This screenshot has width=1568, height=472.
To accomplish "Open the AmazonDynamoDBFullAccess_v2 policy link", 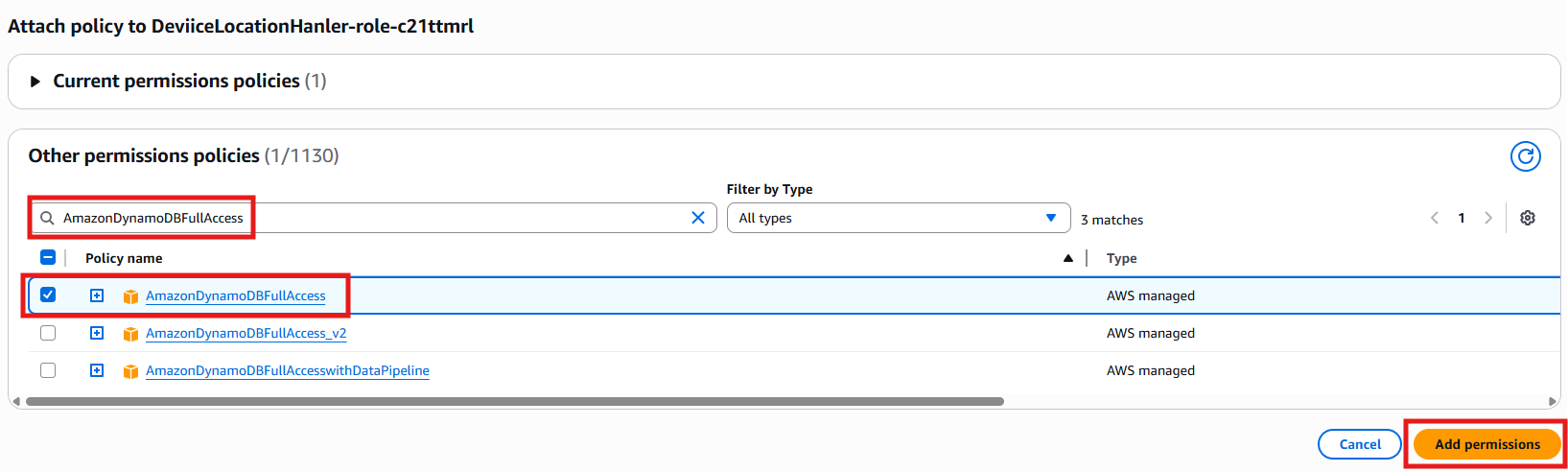I will pos(246,333).
